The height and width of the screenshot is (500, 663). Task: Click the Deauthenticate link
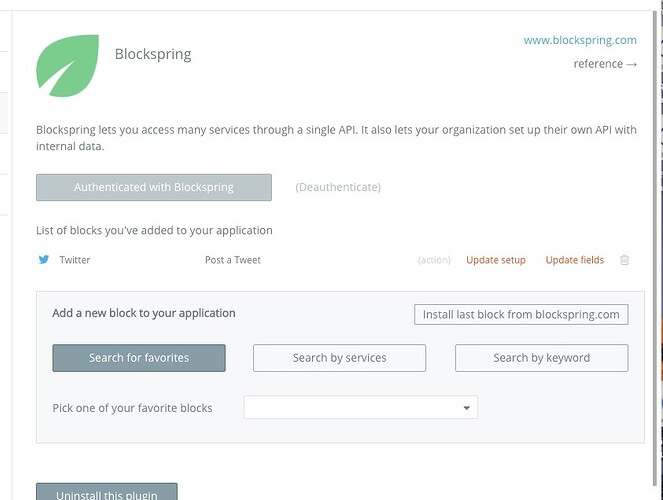pos(338,187)
